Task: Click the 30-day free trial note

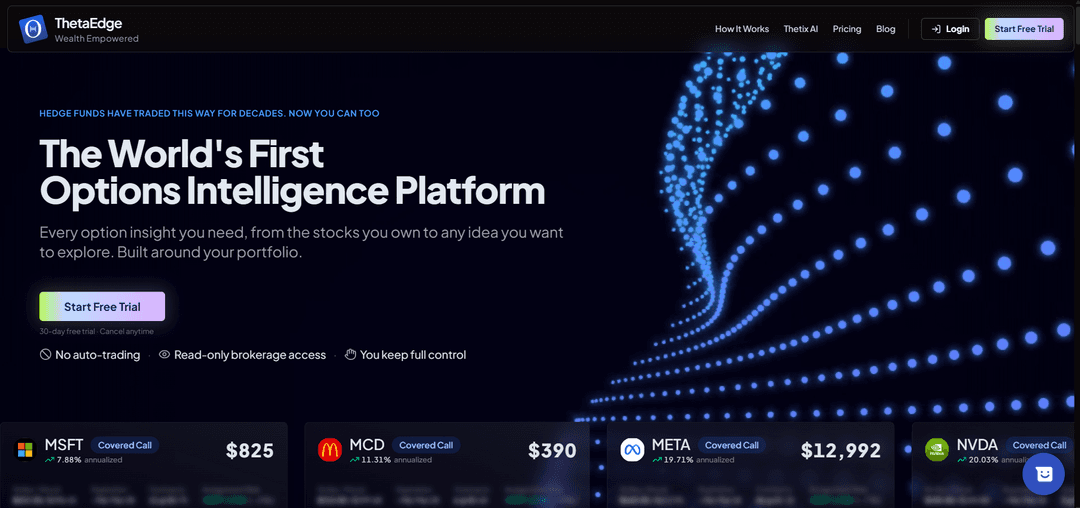Action: click(96, 332)
